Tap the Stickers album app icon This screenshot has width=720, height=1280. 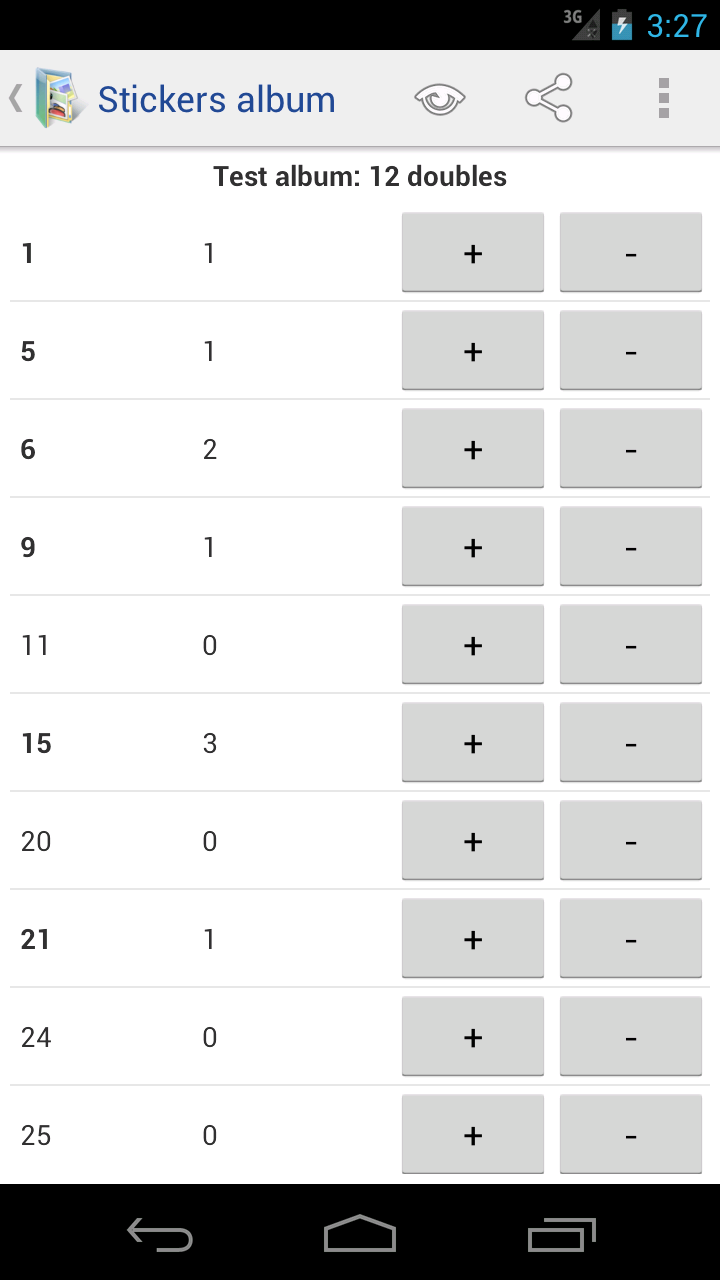tap(59, 99)
